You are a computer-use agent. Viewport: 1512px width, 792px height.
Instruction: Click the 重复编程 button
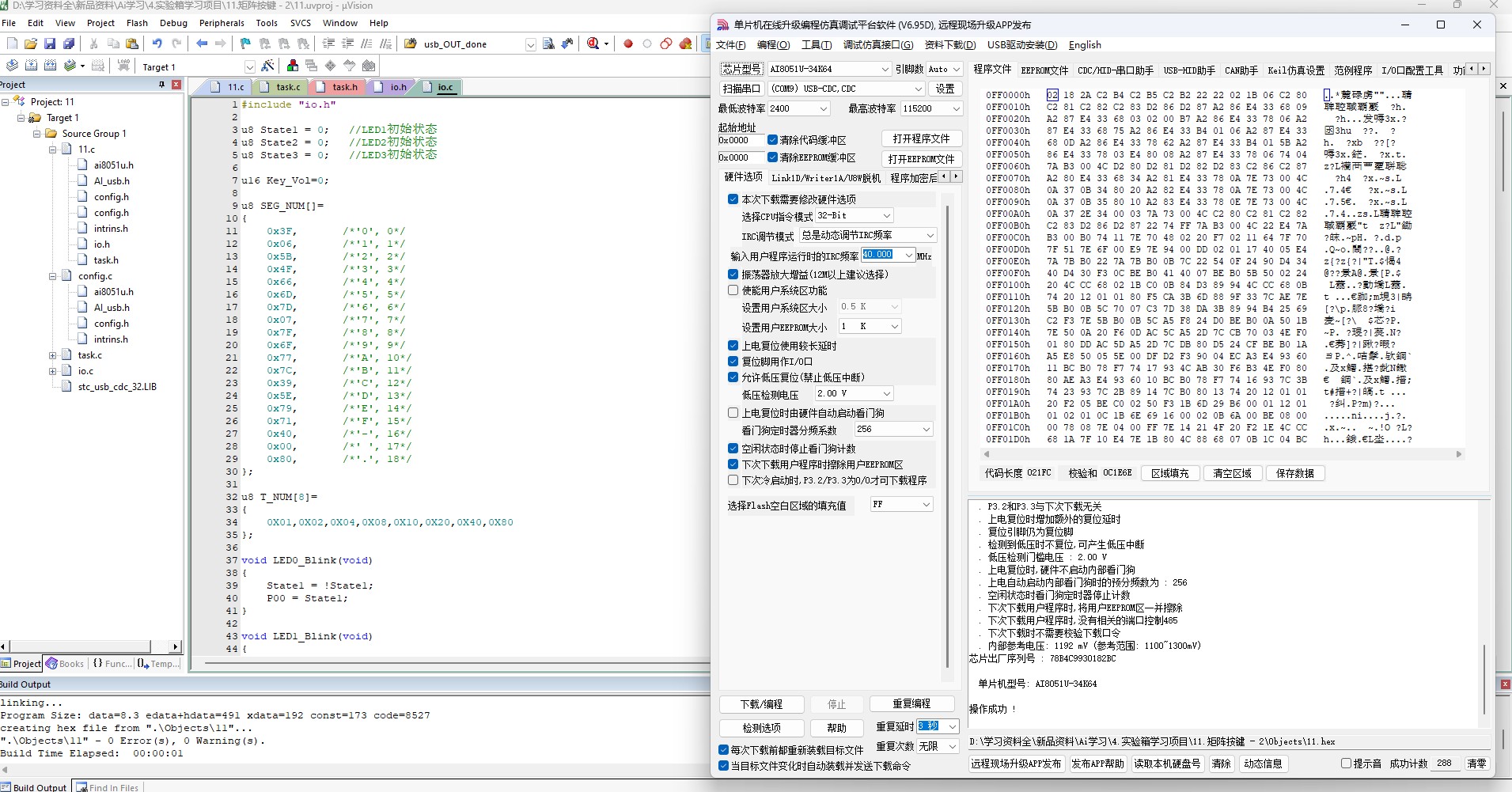(x=911, y=703)
